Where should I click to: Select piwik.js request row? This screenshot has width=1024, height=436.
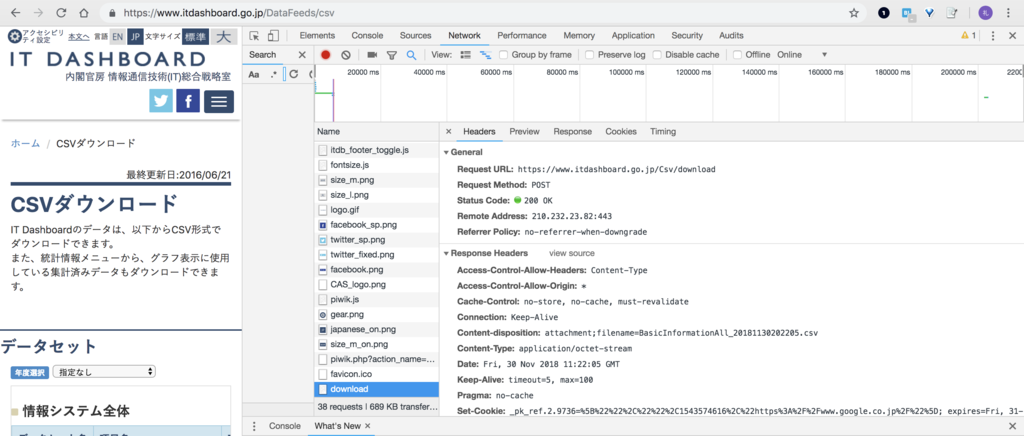376,300
